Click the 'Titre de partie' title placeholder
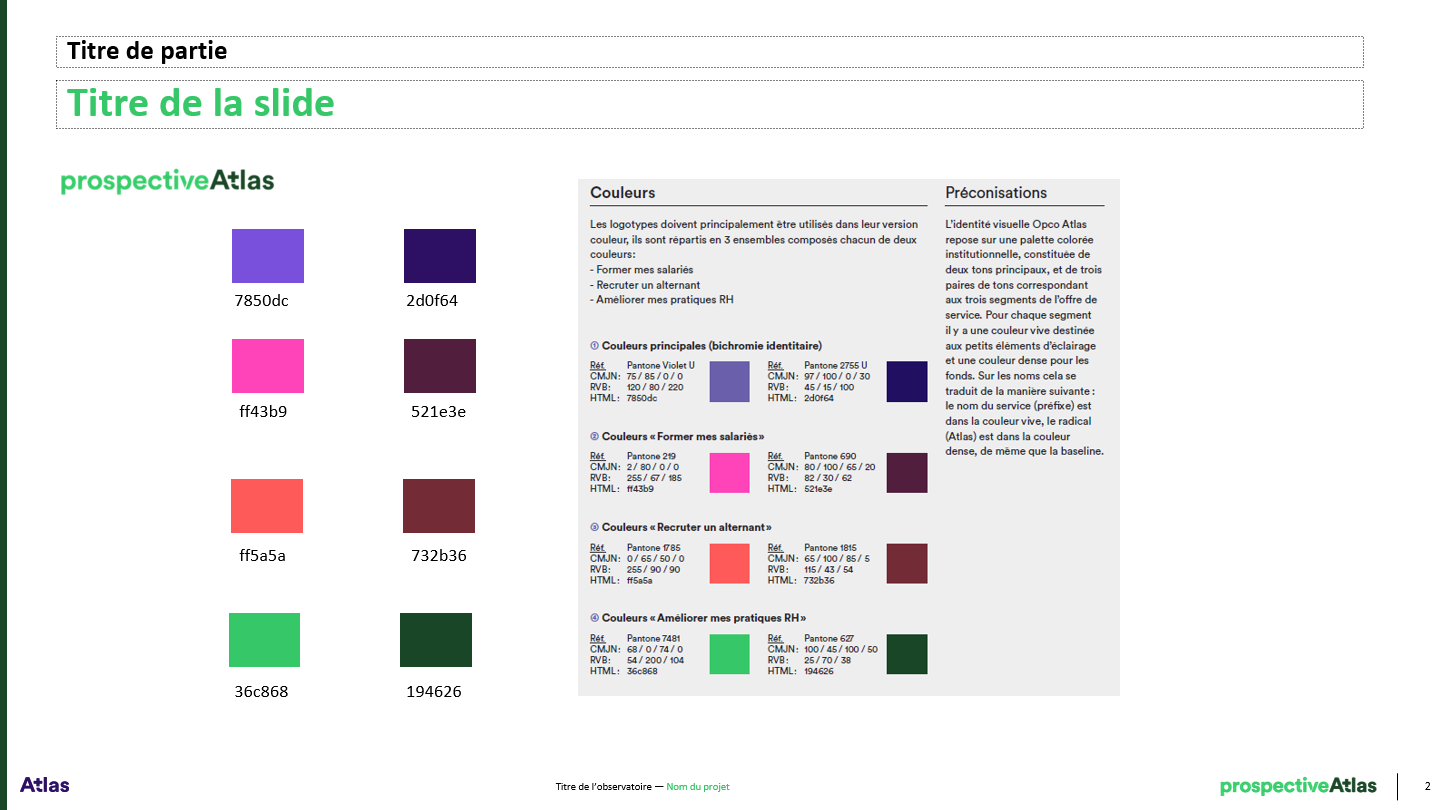Screen dimensions: 1448x810 [x=147, y=51]
